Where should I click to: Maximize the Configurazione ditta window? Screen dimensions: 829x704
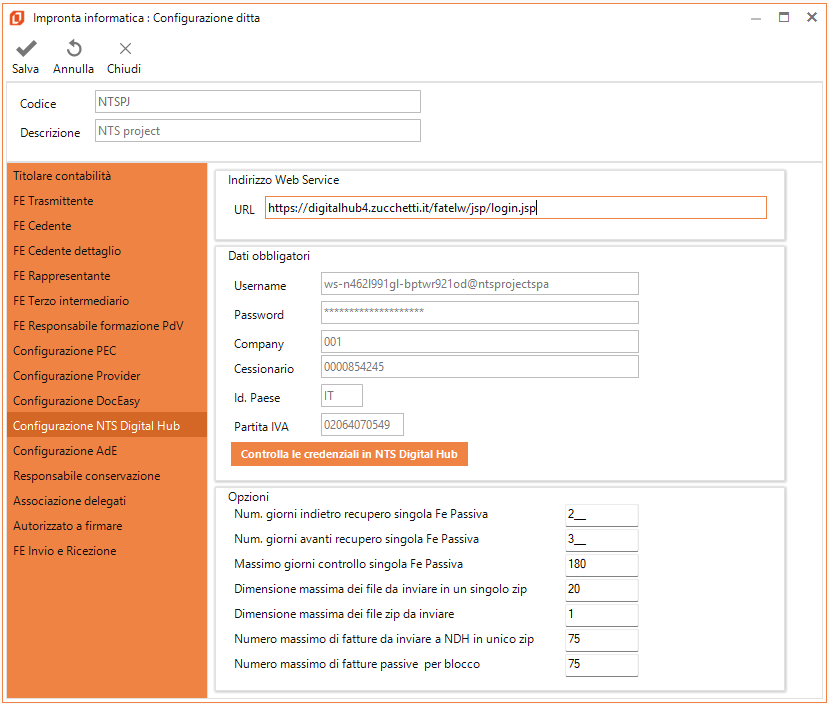784,17
